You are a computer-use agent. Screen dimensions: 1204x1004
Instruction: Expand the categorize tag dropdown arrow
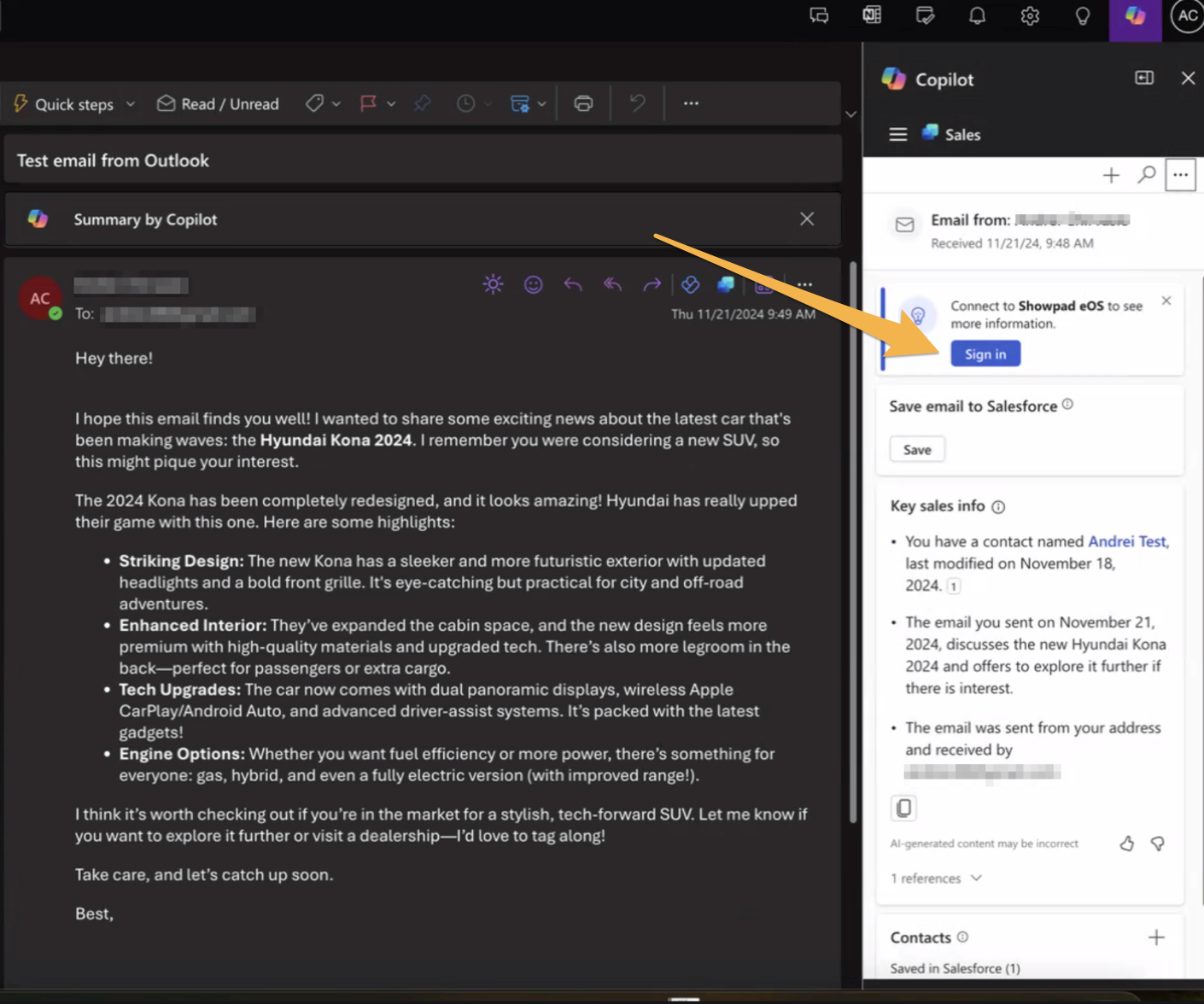pos(336,104)
